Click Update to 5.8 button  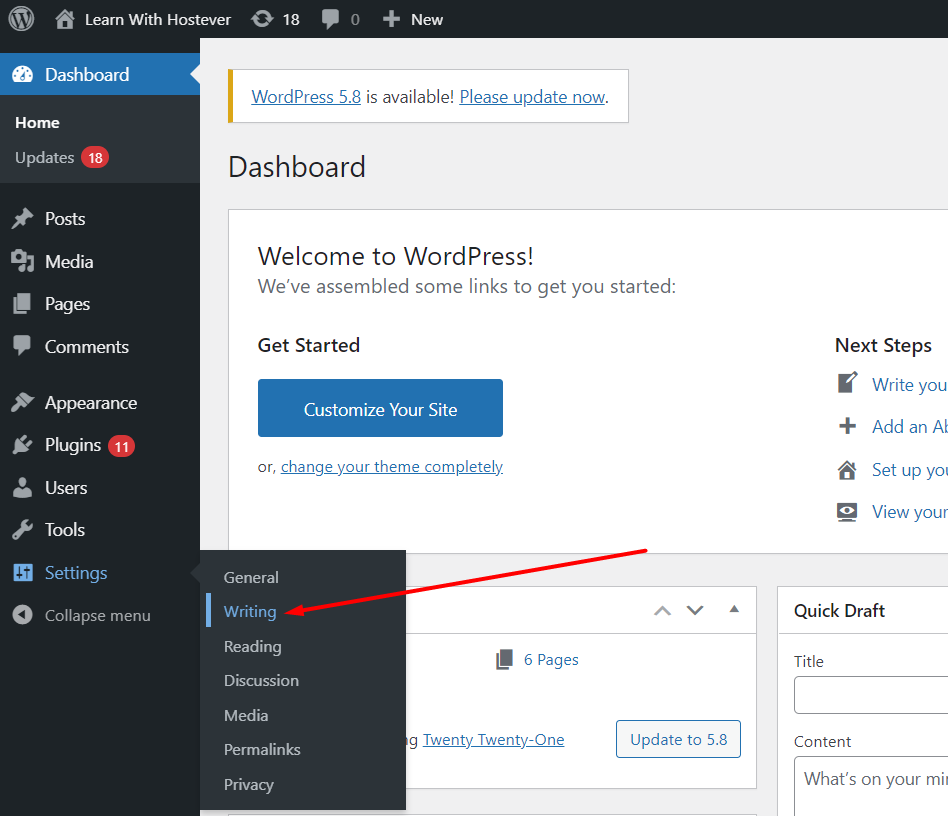(x=678, y=739)
